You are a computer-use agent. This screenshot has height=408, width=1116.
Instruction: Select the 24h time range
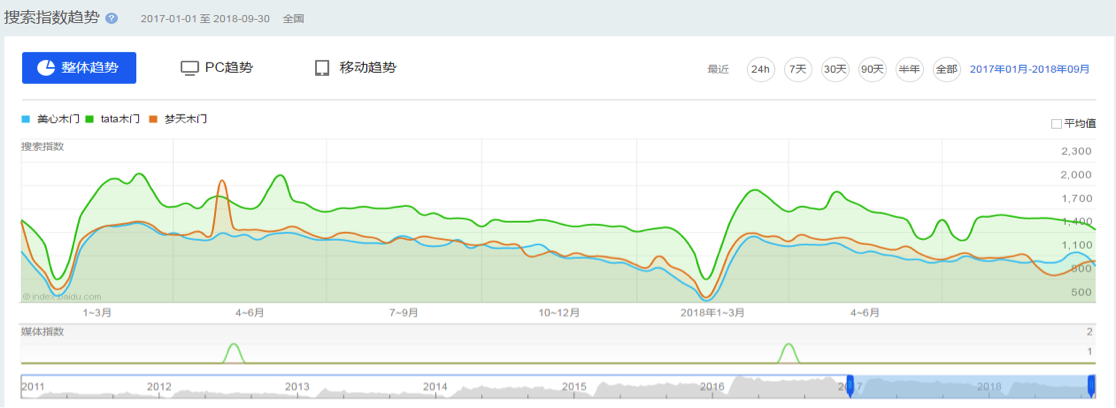coord(760,69)
